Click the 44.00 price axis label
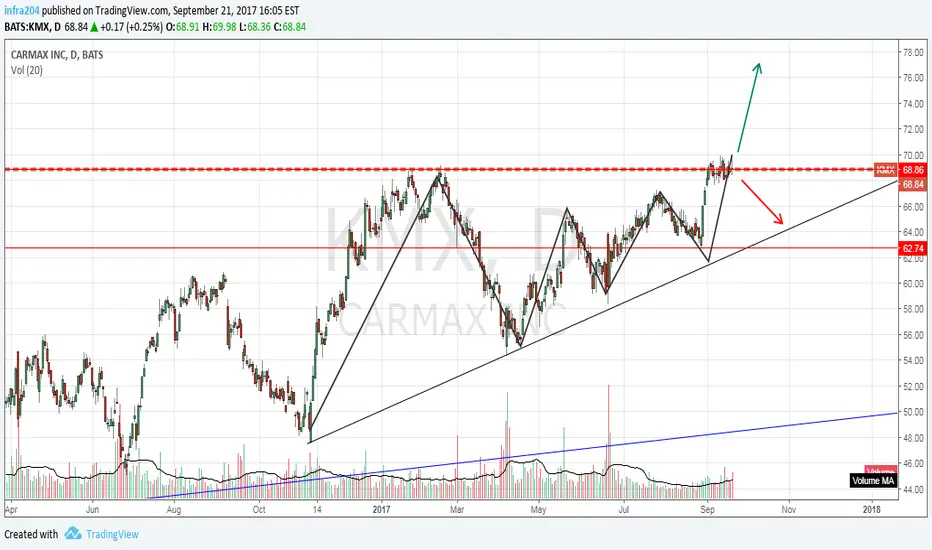 pyautogui.click(x=913, y=489)
